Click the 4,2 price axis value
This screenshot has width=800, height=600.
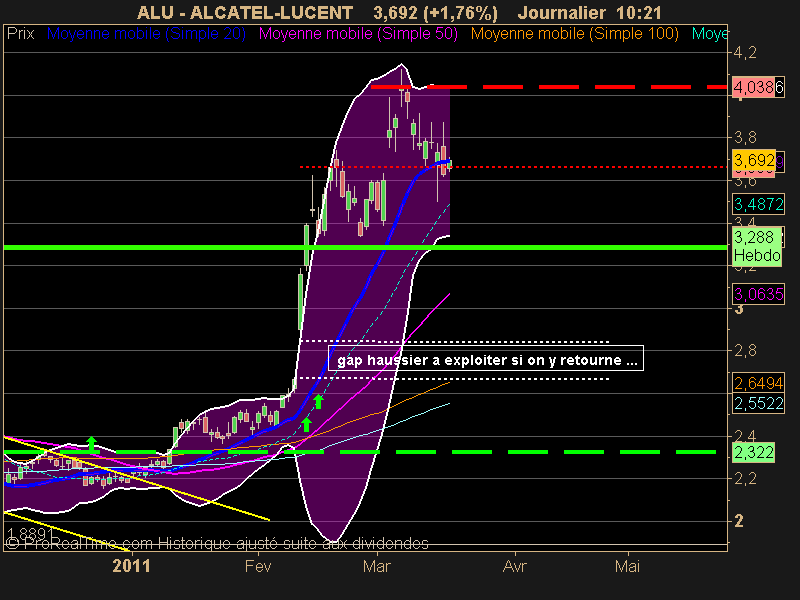[745, 53]
